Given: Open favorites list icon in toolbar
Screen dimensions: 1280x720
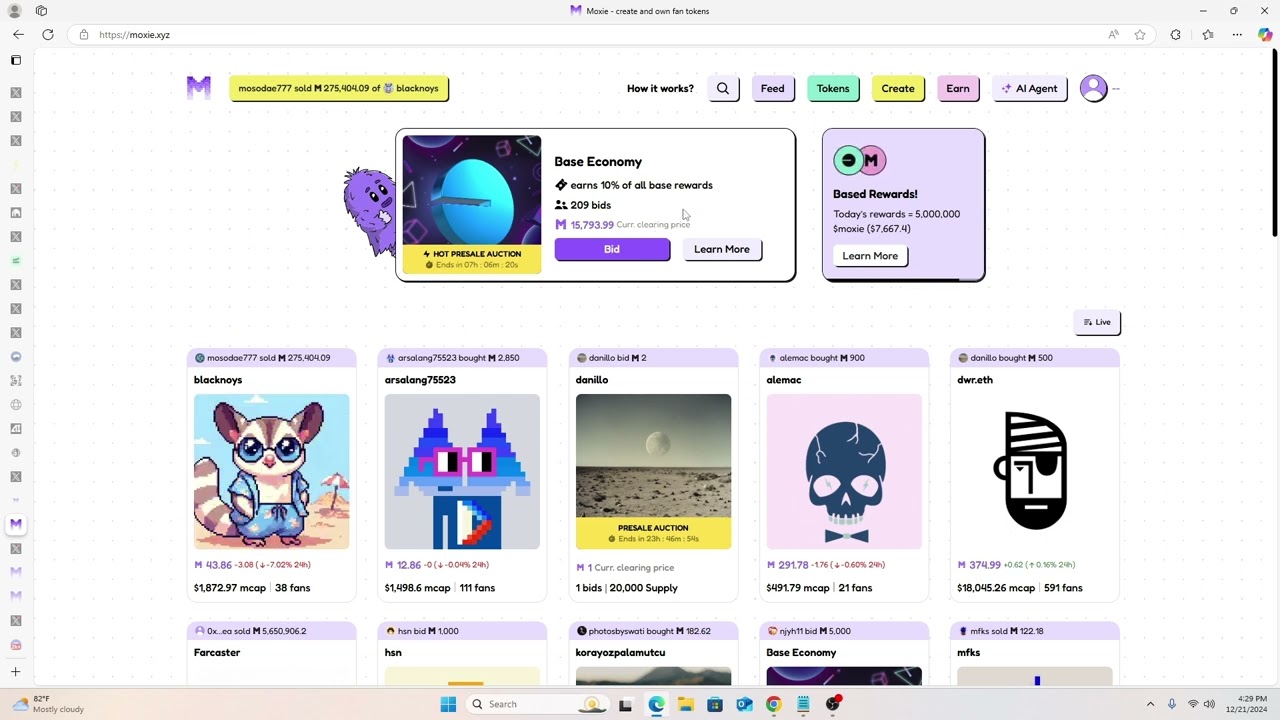Looking at the screenshot, I should click(1208, 34).
